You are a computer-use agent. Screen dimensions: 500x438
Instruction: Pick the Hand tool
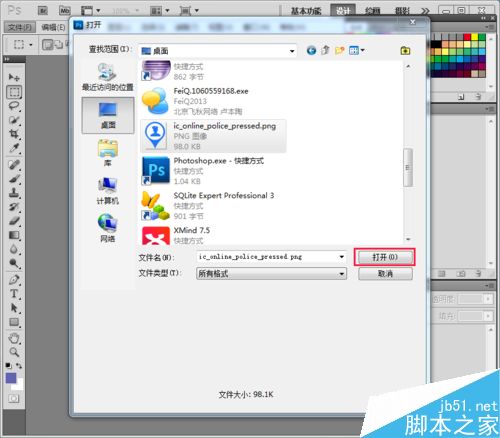coord(14,338)
